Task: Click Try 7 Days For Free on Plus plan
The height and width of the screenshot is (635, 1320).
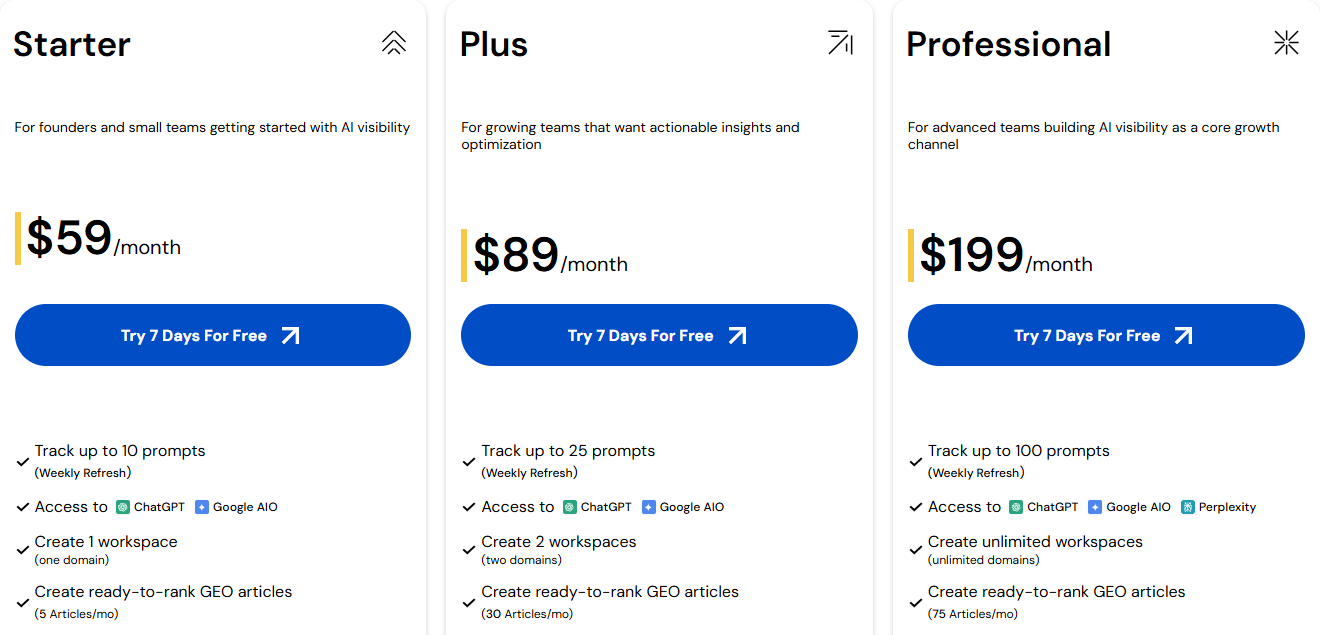Action: point(659,335)
